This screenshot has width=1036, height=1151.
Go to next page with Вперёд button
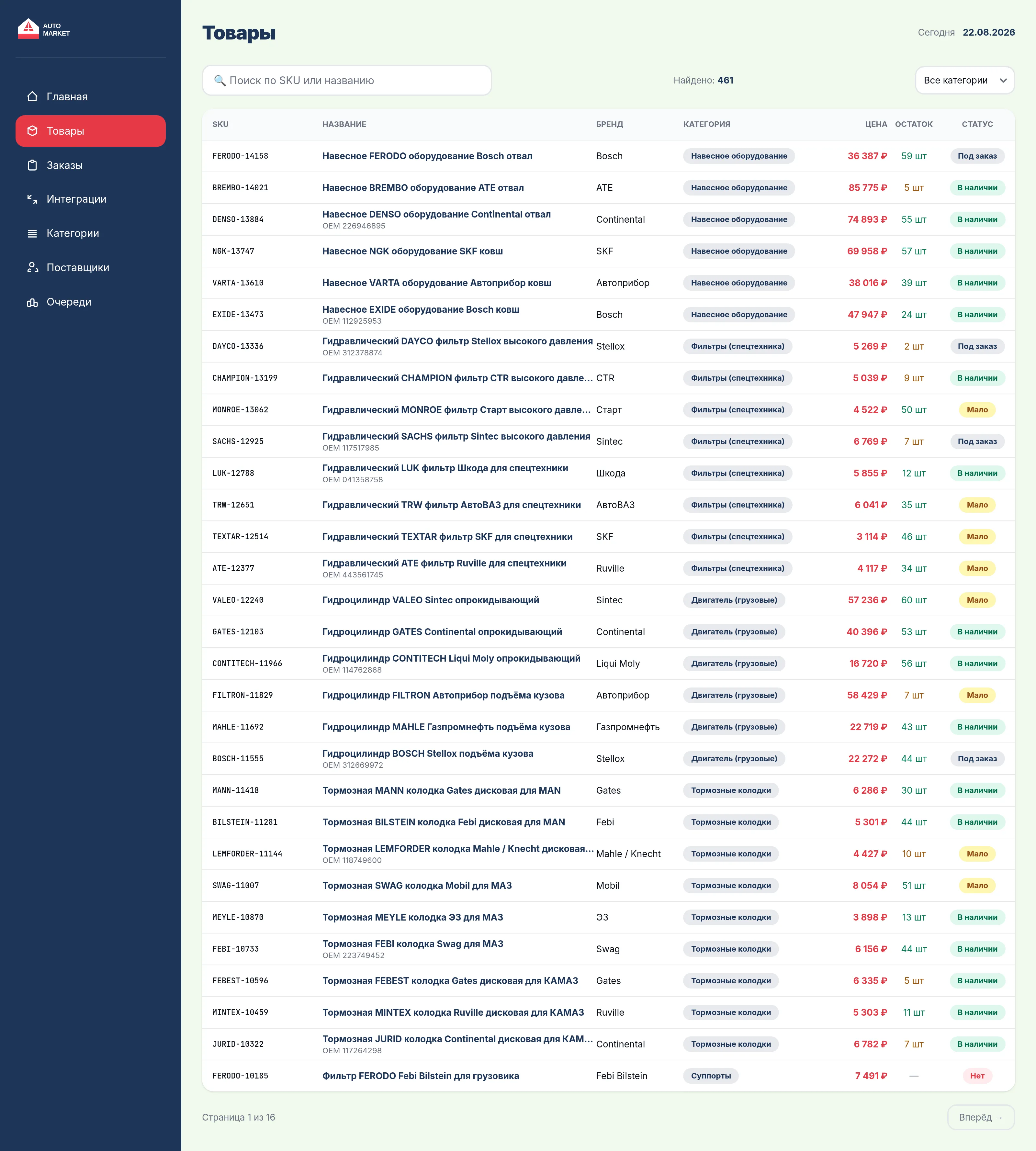point(981,1117)
